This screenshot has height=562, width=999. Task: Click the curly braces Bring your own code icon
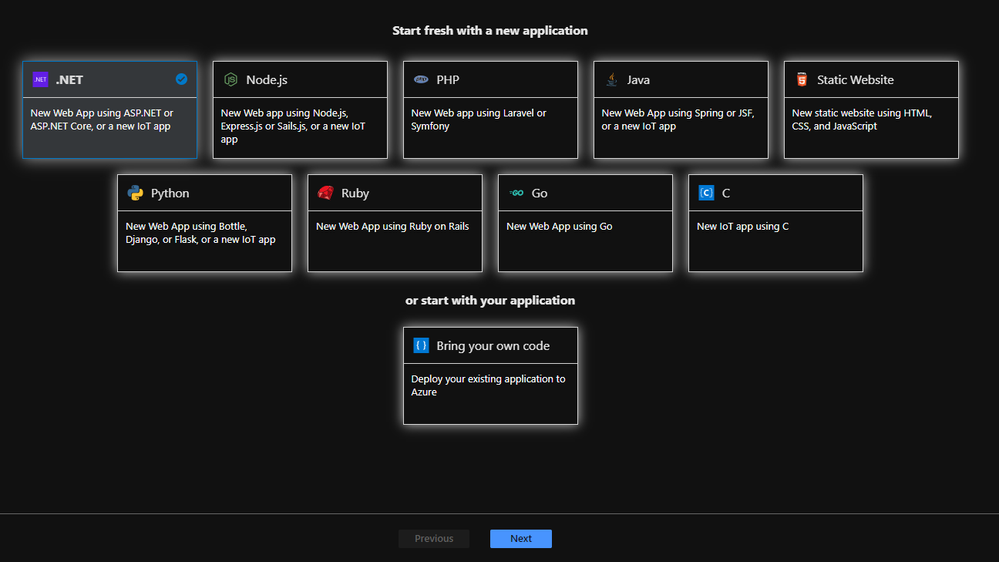tap(421, 345)
